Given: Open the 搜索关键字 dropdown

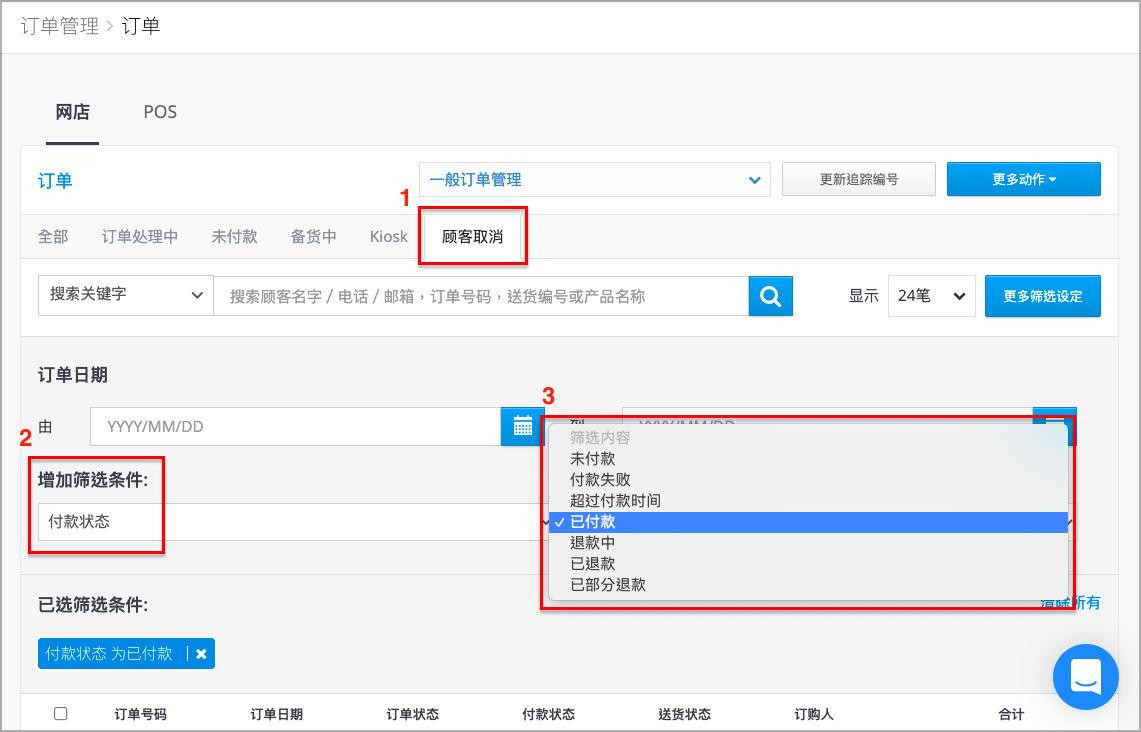Looking at the screenshot, I should [125, 295].
